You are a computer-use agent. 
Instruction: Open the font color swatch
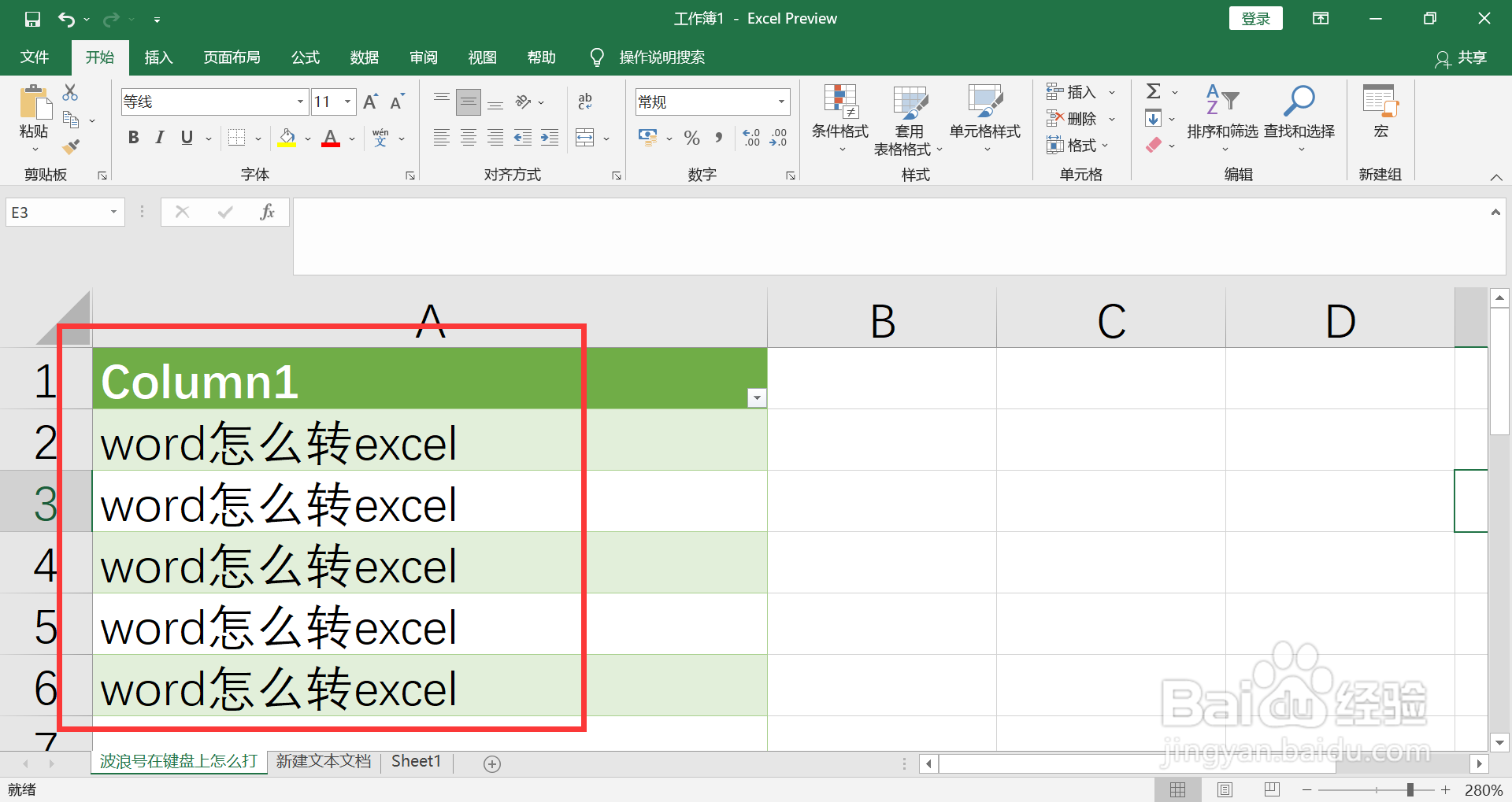[x=330, y=138]
